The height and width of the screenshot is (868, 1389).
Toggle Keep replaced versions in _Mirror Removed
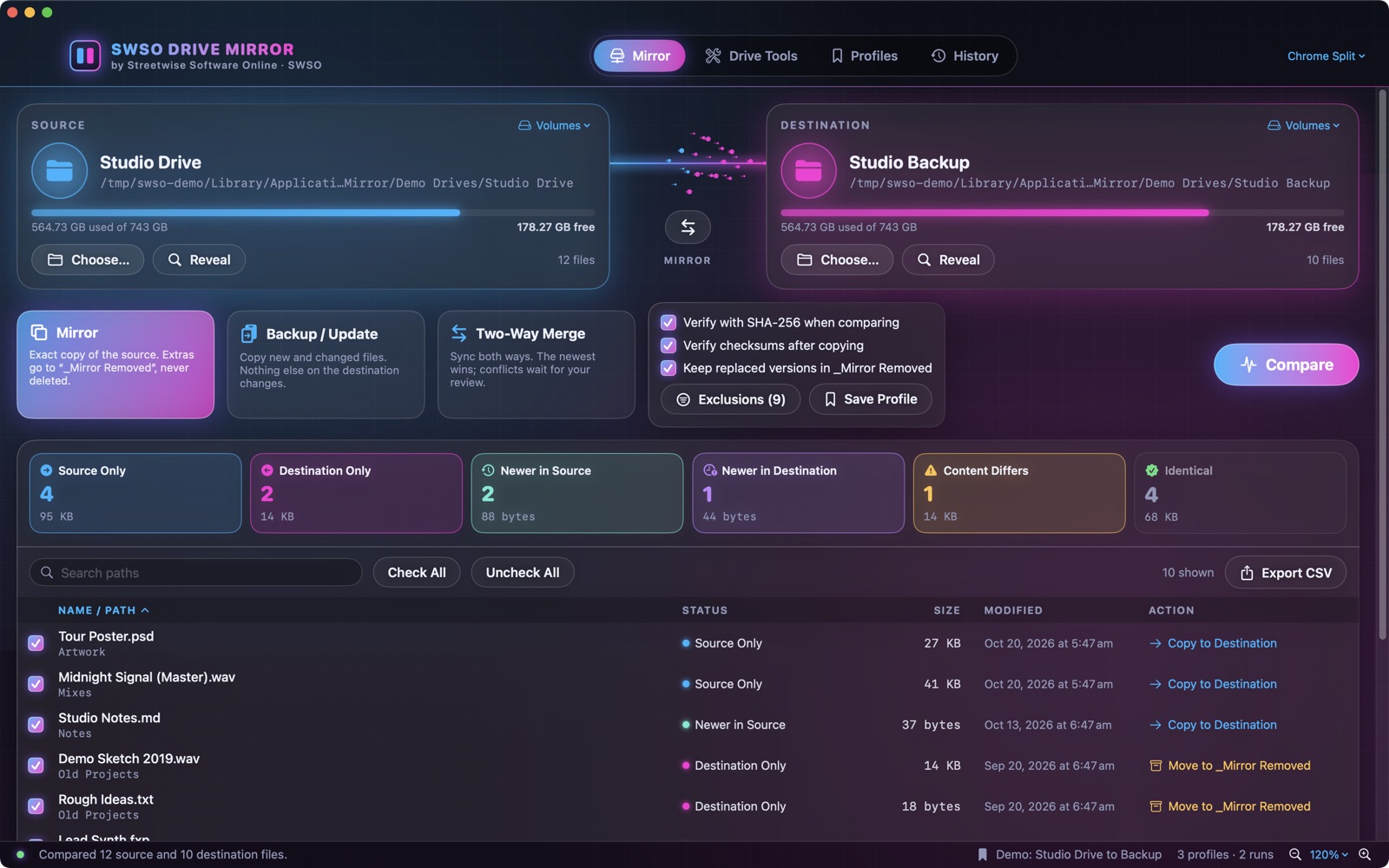click(x=668, y=368)
